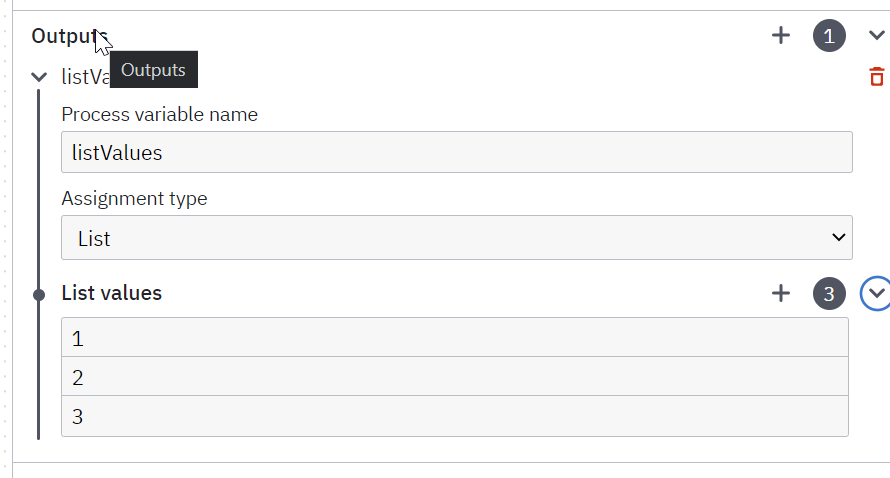Toggle the circled chevron next to List values

coord(875,293)
